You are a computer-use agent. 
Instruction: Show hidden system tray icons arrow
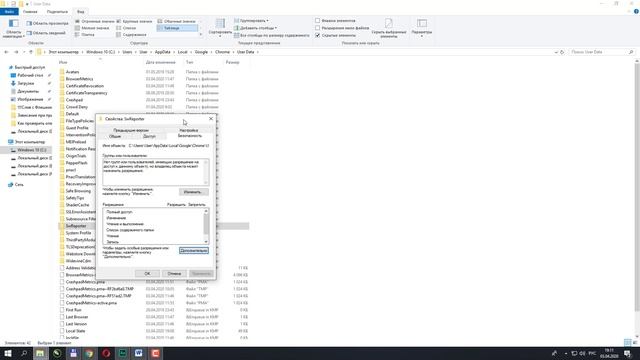click(566, 353)
